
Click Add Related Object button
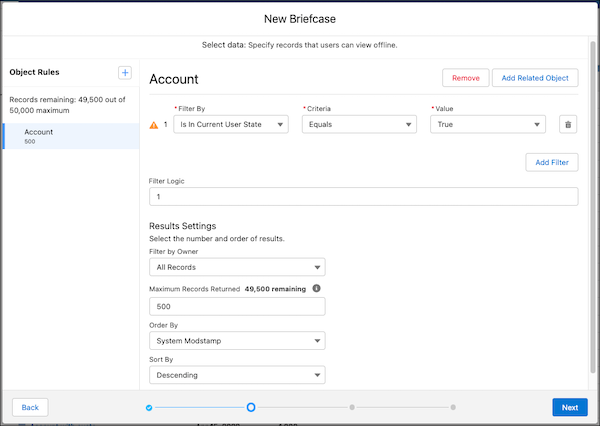[535, 78]
